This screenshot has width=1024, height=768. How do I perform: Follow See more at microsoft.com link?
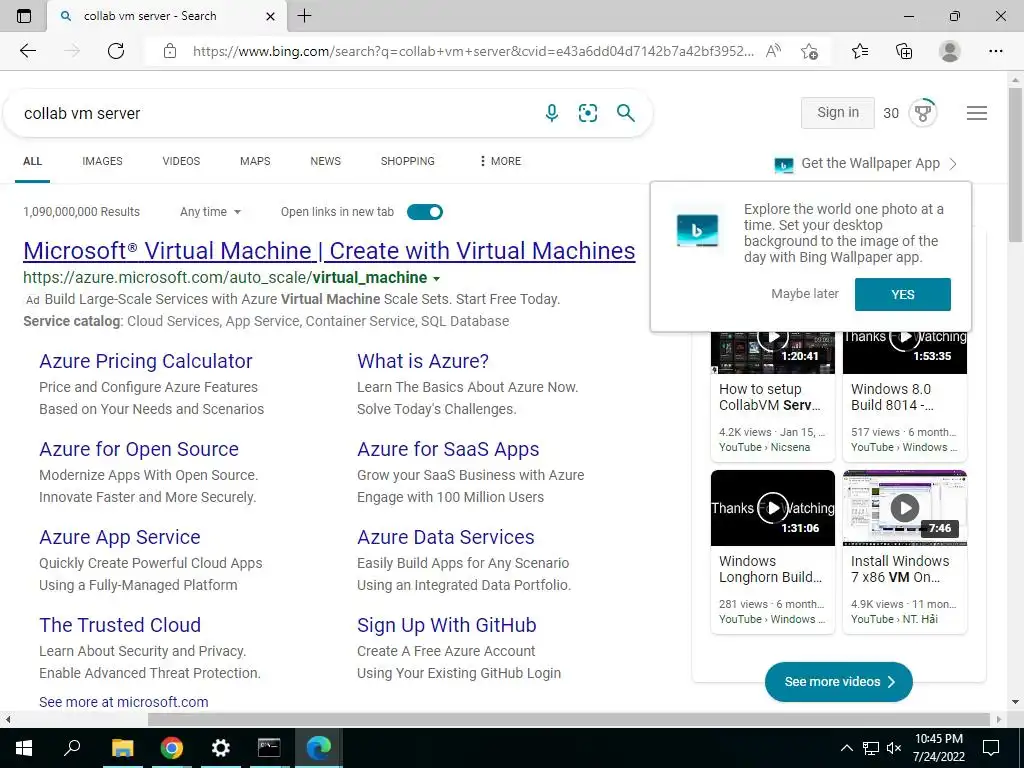(x=123, y=702)
